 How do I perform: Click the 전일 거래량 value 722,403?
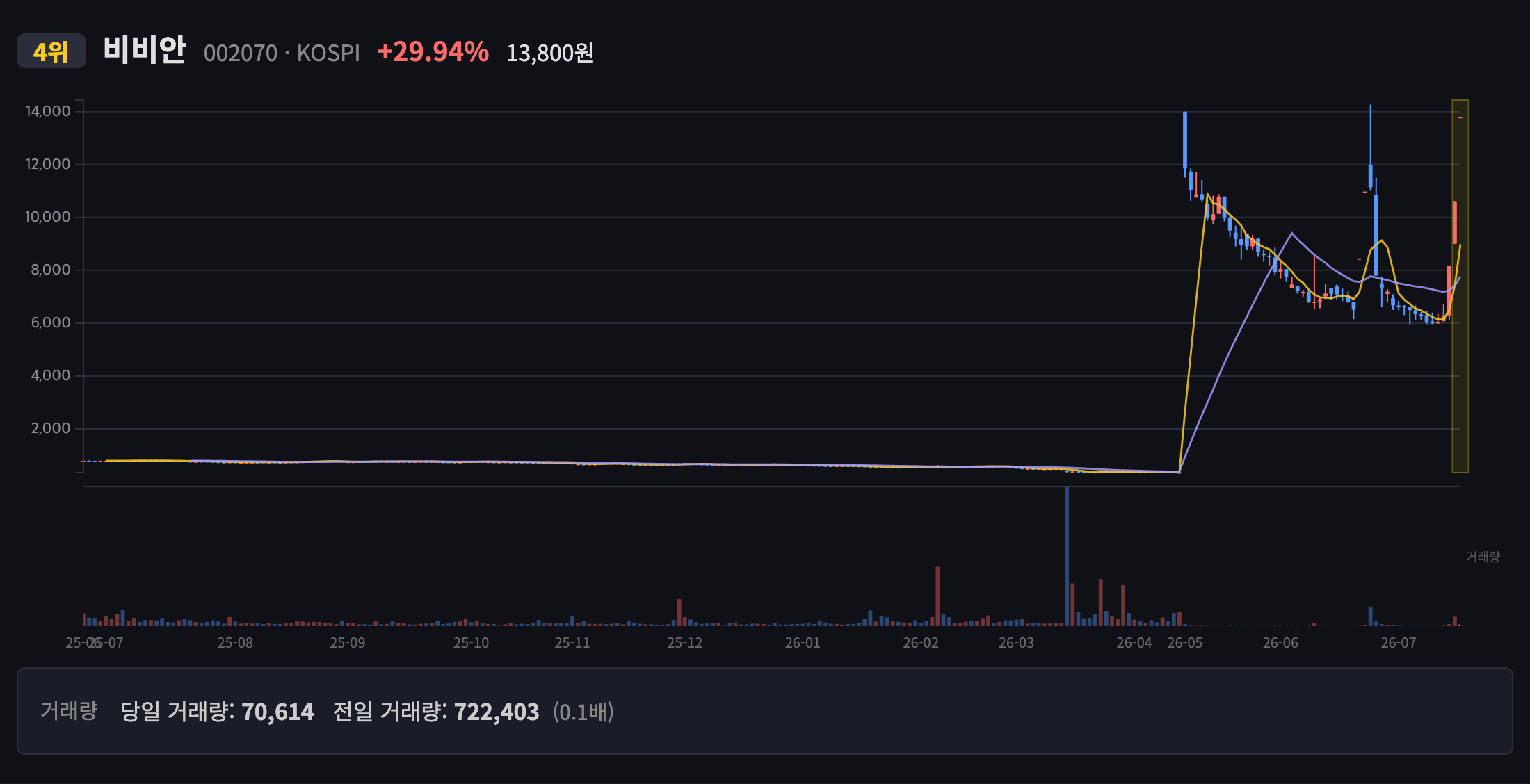497,712
